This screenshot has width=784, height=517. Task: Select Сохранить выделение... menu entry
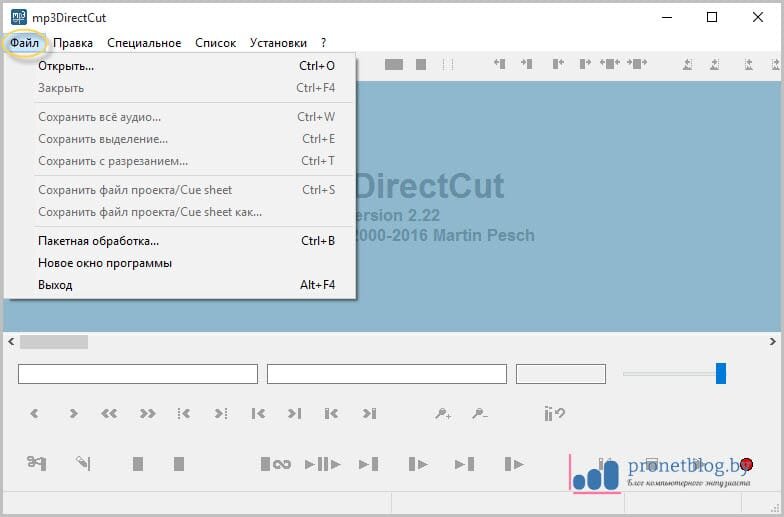180,139
